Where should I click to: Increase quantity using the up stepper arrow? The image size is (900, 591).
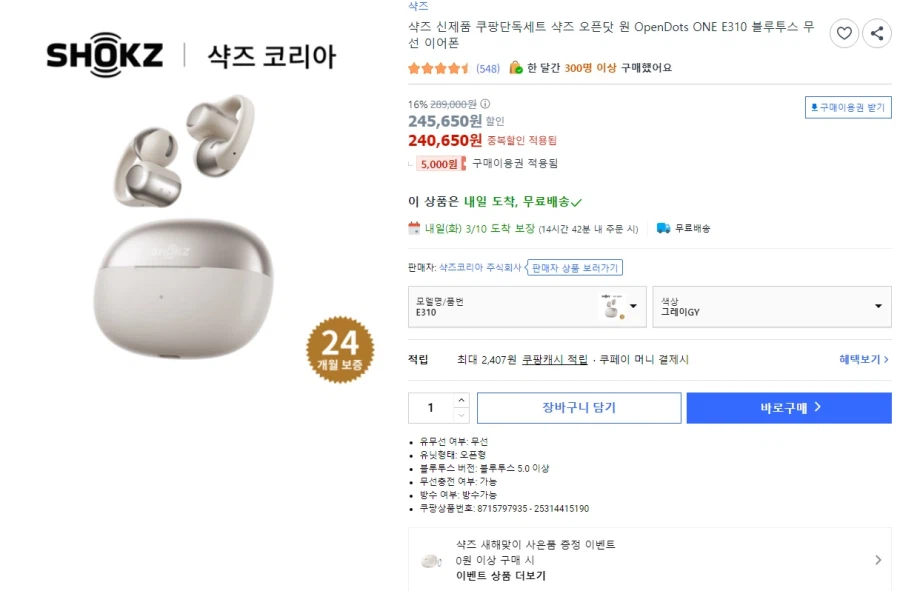tap(461, 401)
